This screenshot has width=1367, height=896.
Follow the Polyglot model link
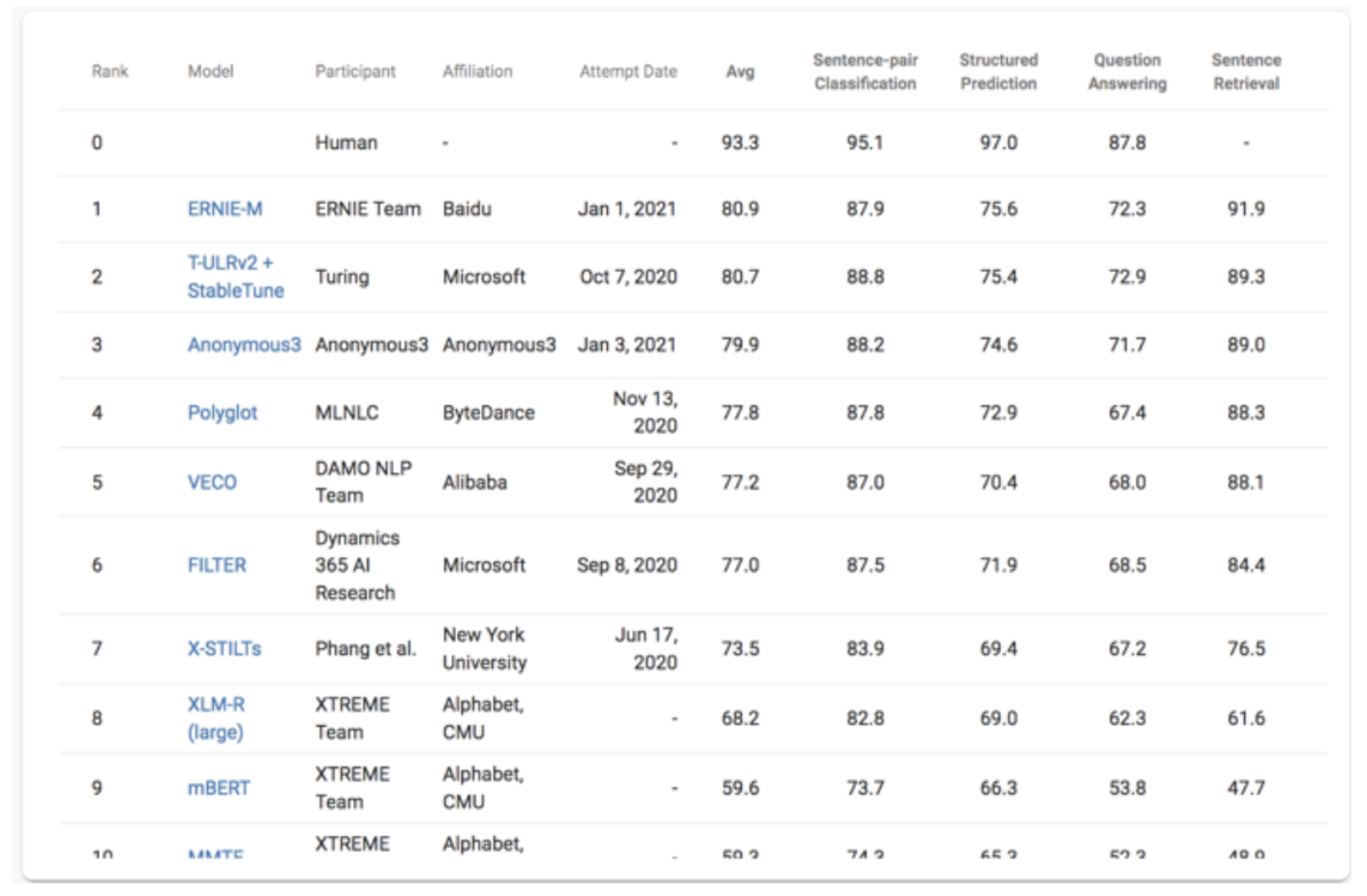pyautogui.click(x=223, y=412)
